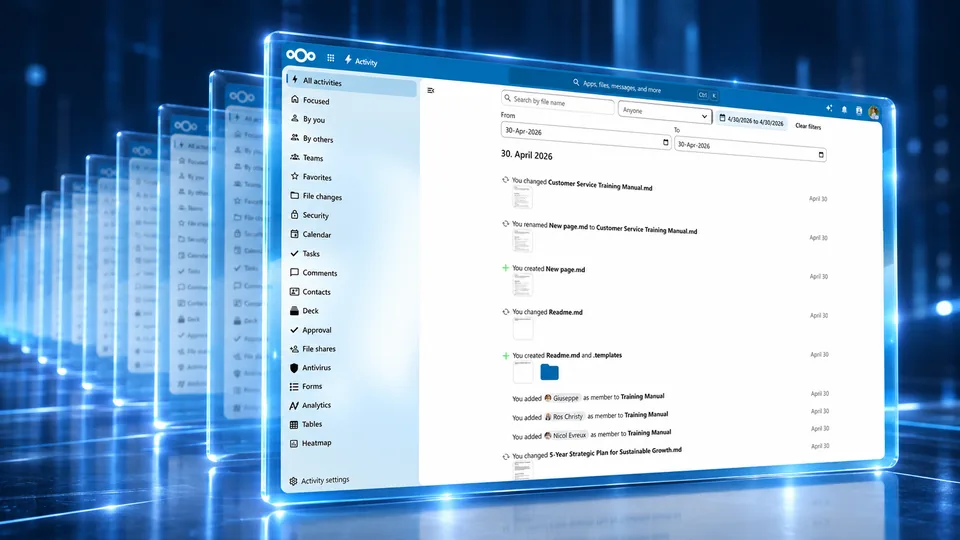Screen dimensions: 960x540
Task: Click the unified search 'Apps, files, messages, and more'
Action: (618, 86)
